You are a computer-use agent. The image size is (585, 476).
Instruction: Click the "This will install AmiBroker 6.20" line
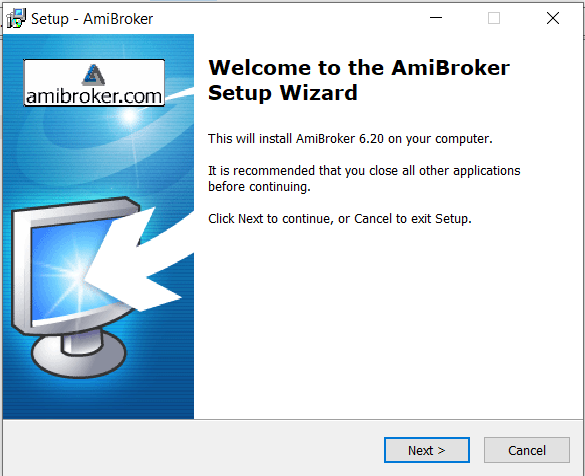pyautogui.click(x=350, y=138)
